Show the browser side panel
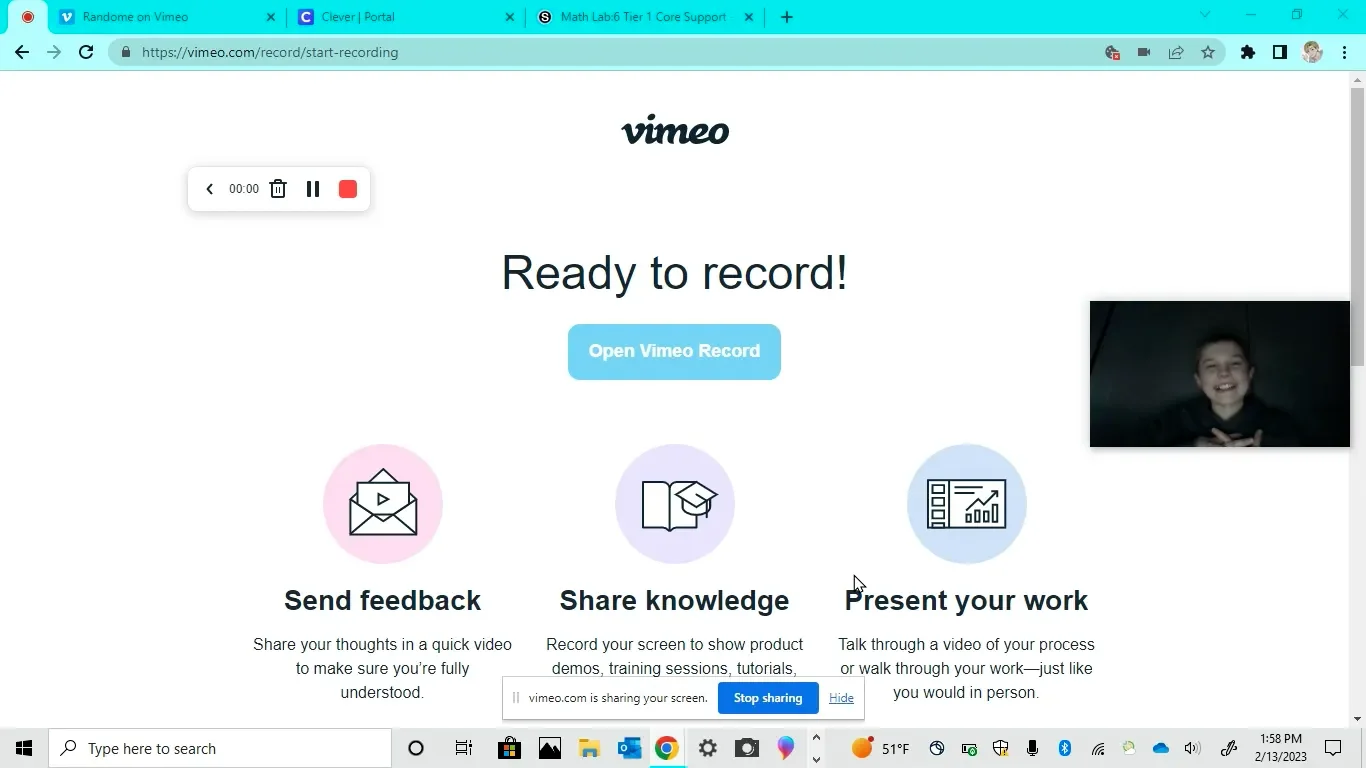Viewport: 1366px width, 768px height. [x=1280, y=52]
